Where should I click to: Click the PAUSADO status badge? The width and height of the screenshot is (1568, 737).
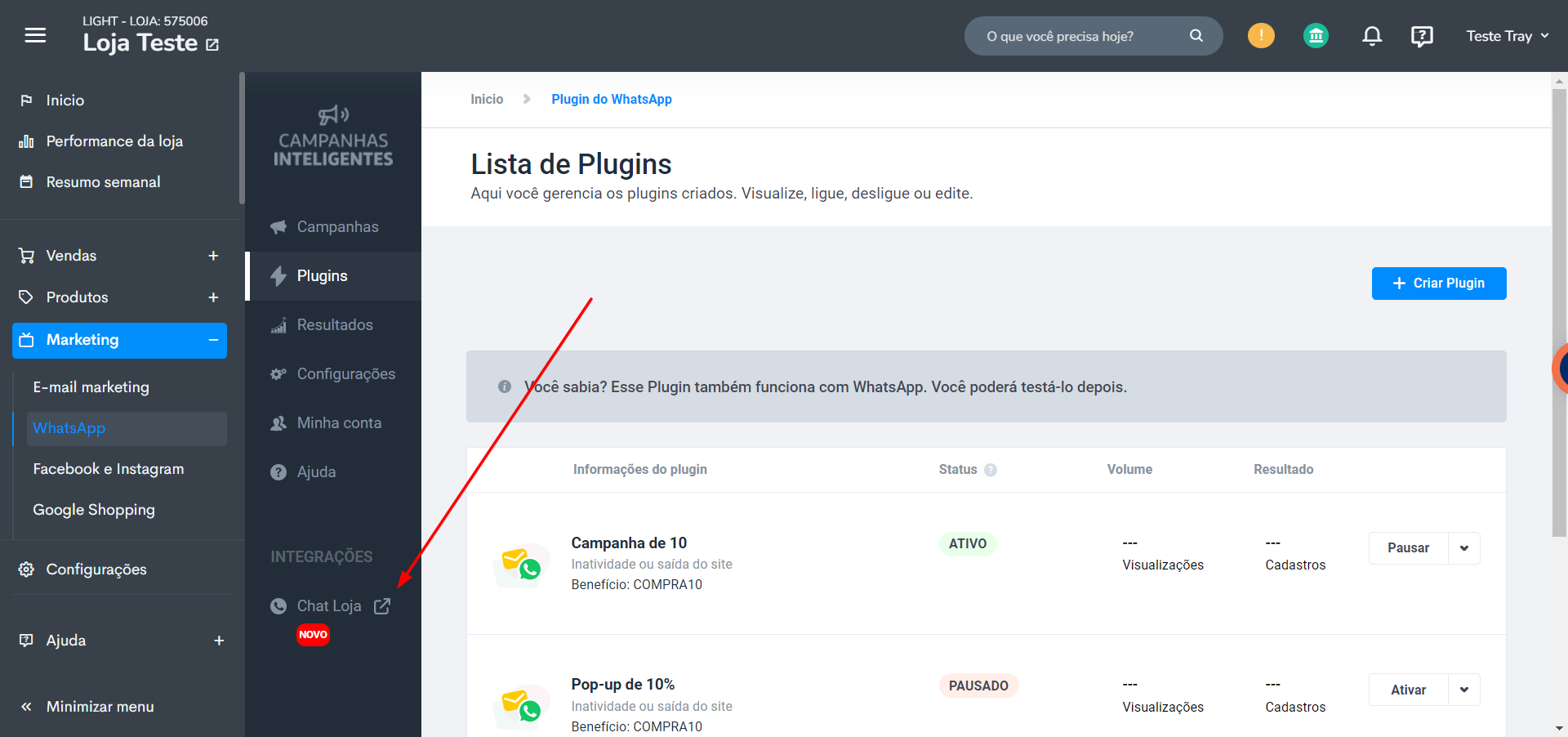click(x=978, y=686)
